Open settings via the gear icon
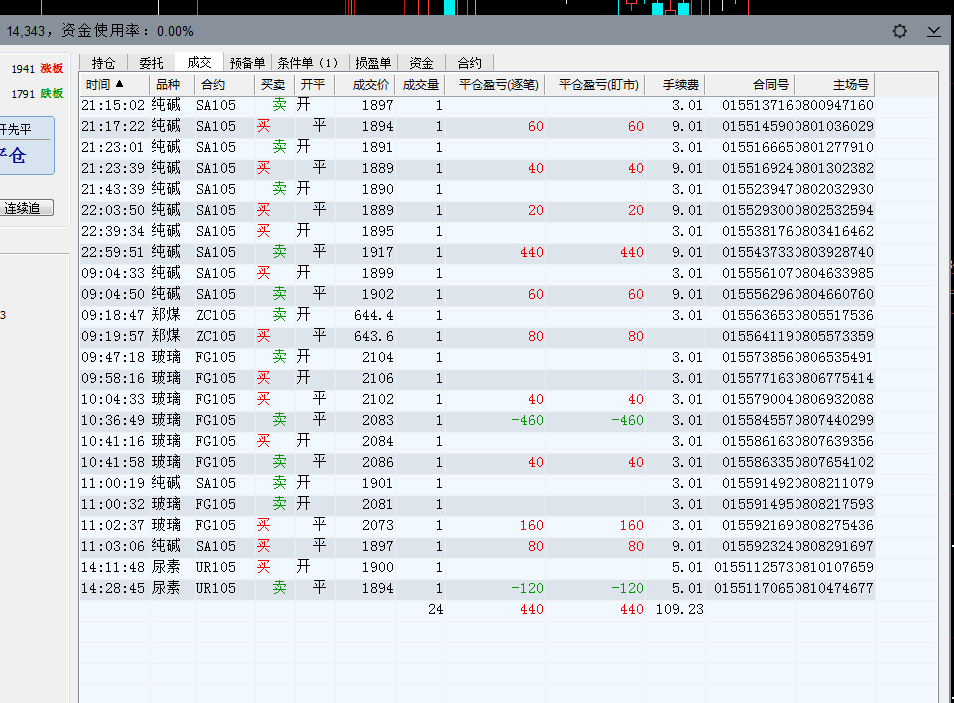Image resolution: width=954 pixels, height=703 pixels. [900, 32]
